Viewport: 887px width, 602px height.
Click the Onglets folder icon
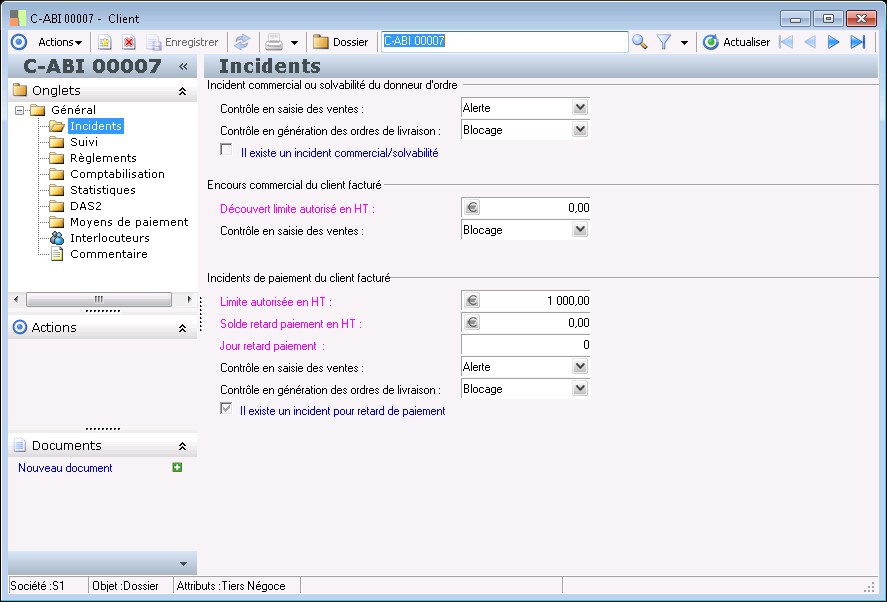click(x=20, y=90)
